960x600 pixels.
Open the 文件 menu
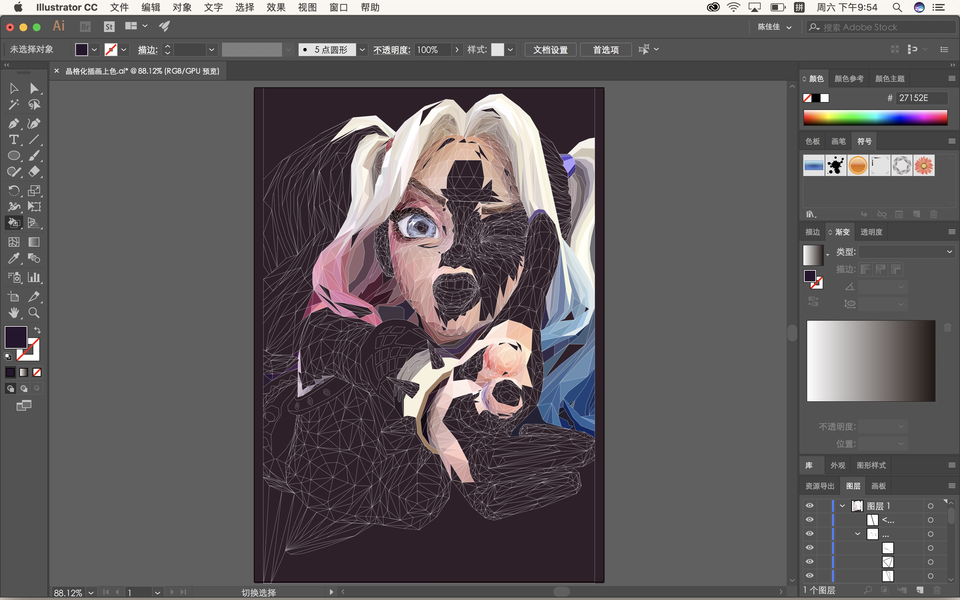coord(119,7)
